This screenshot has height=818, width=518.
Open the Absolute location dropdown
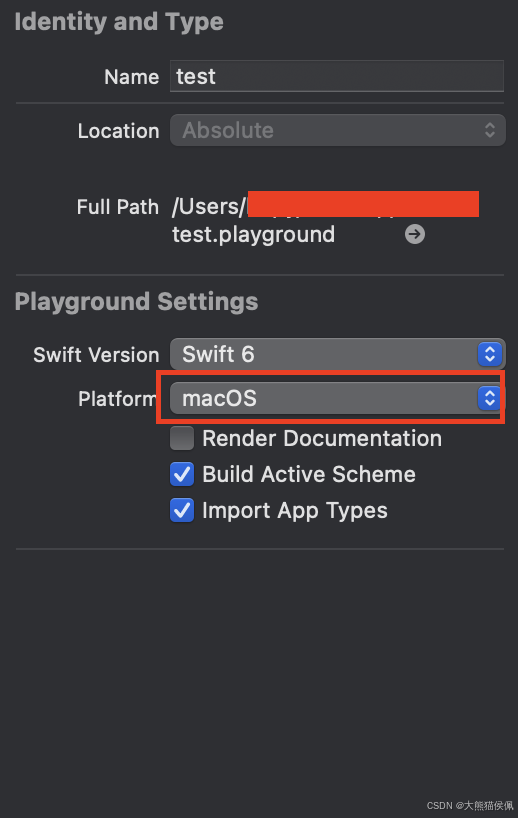coord(338,130)
